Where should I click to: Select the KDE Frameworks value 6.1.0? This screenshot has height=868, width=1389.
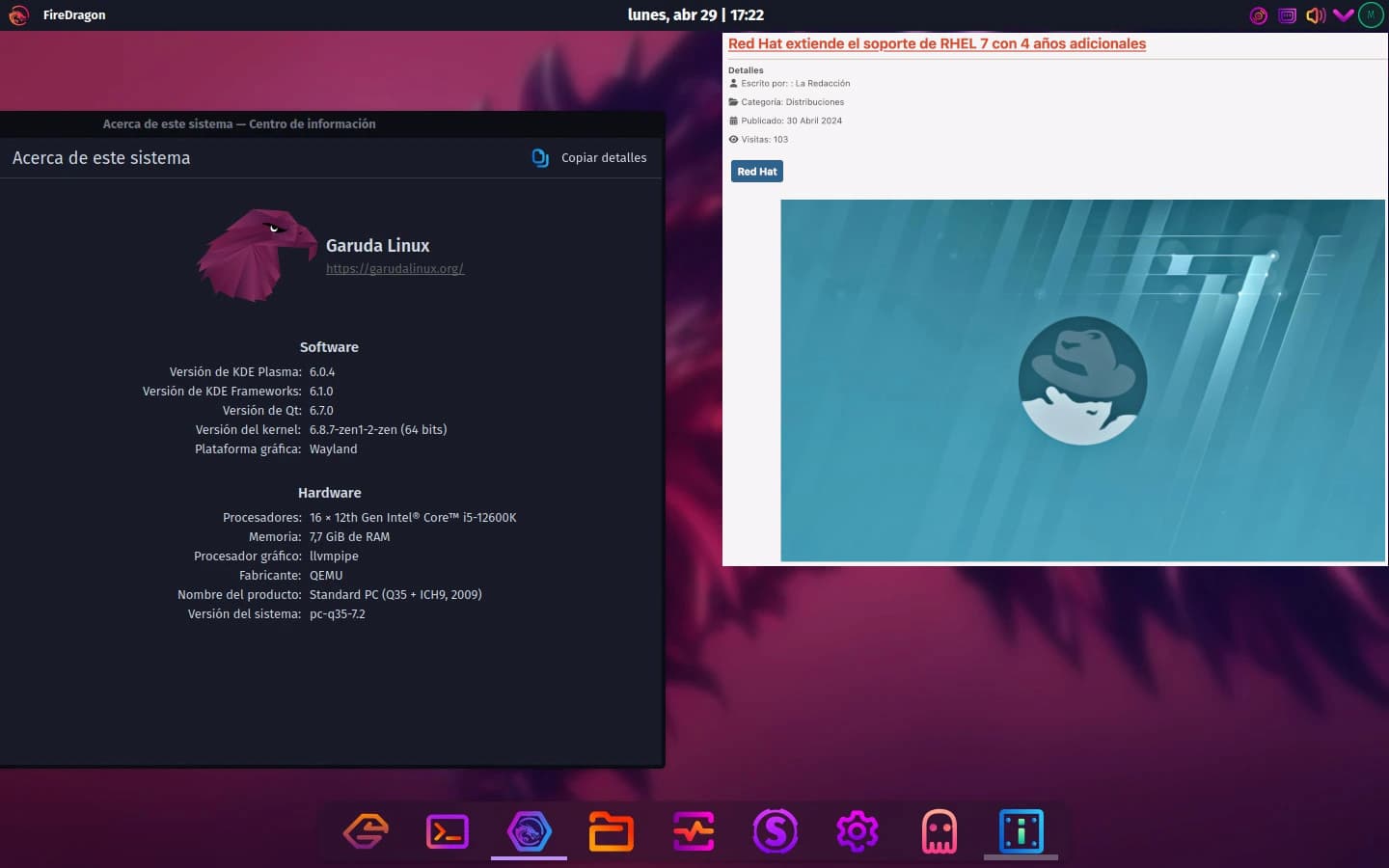[x=321, y=392]
